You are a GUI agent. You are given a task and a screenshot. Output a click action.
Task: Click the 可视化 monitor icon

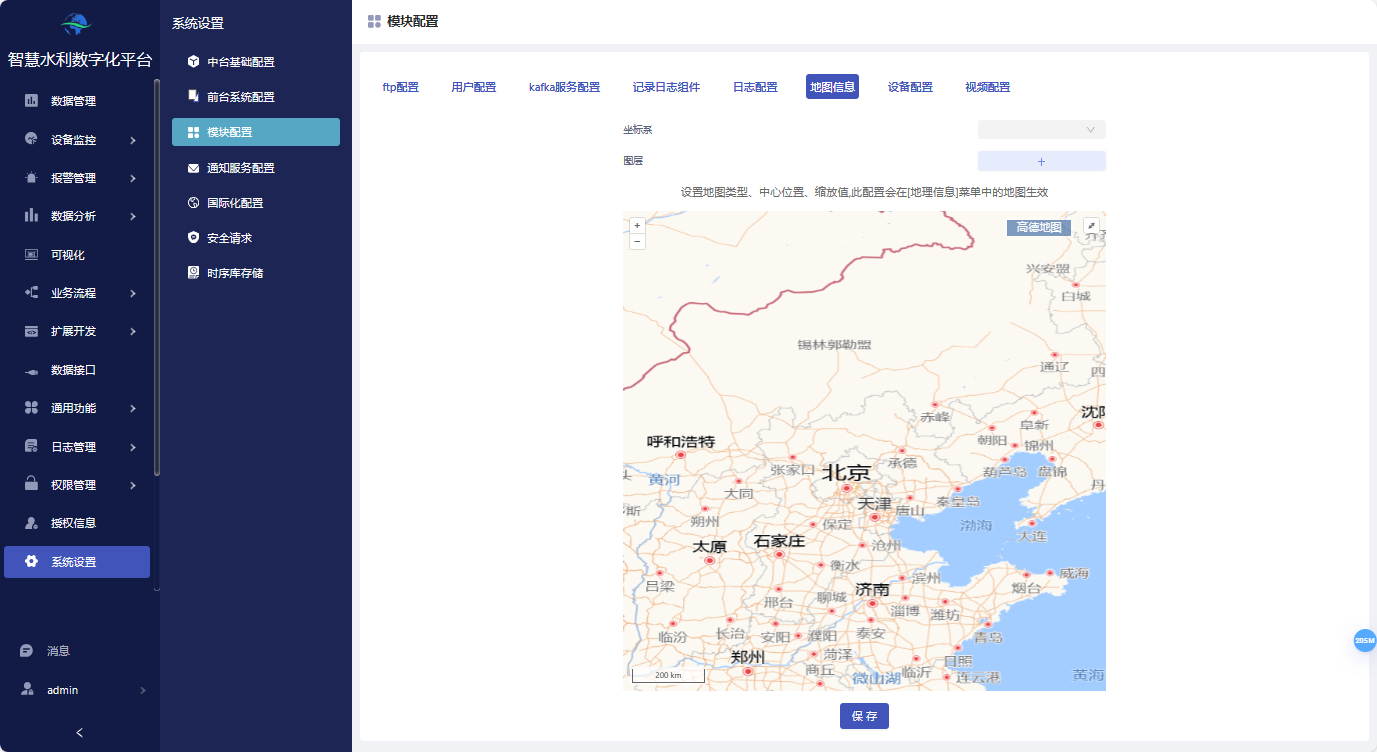point(31,255)
